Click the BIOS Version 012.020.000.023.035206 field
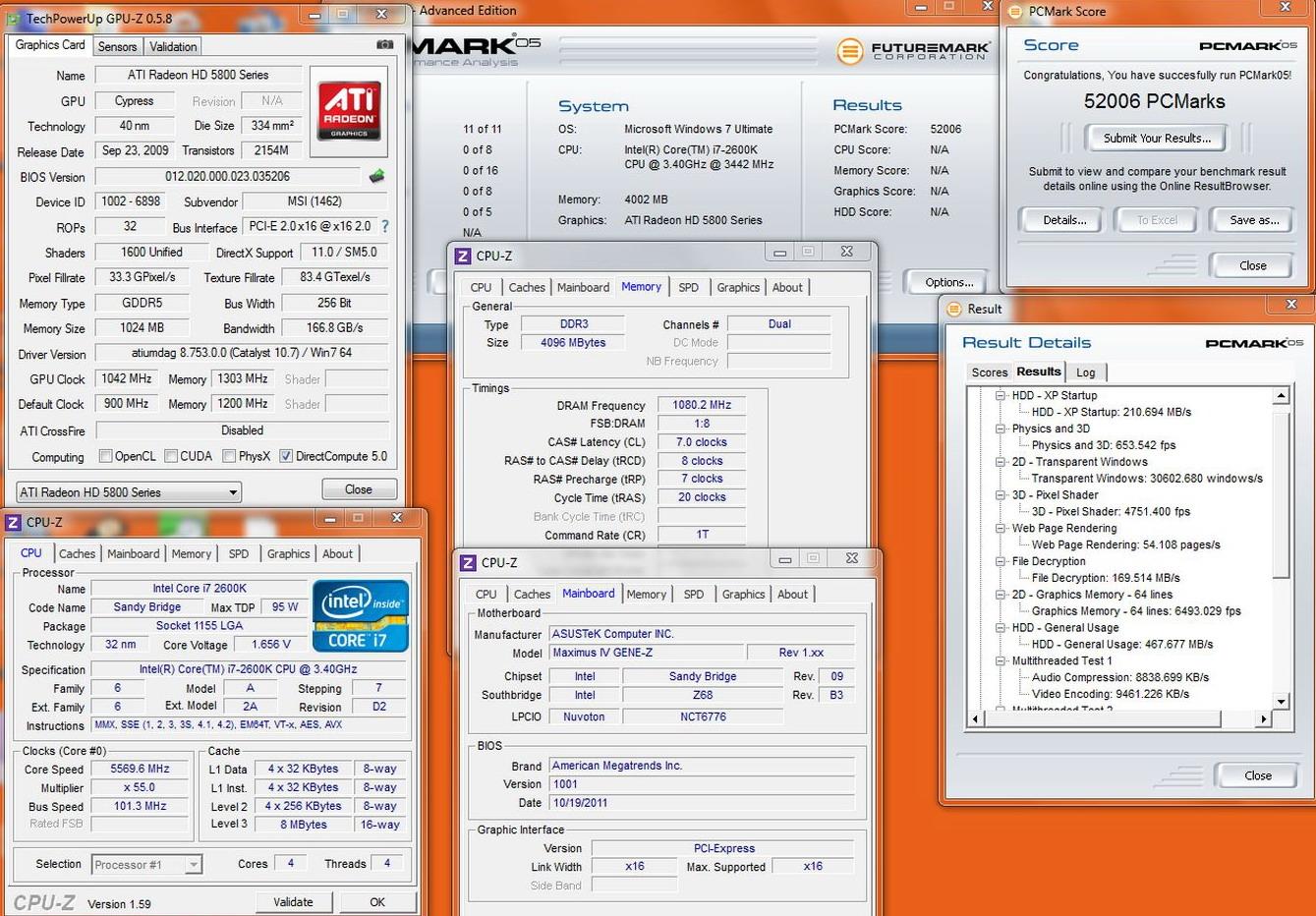Viewport: 1316px width, 916px height. tap(228, 177)
